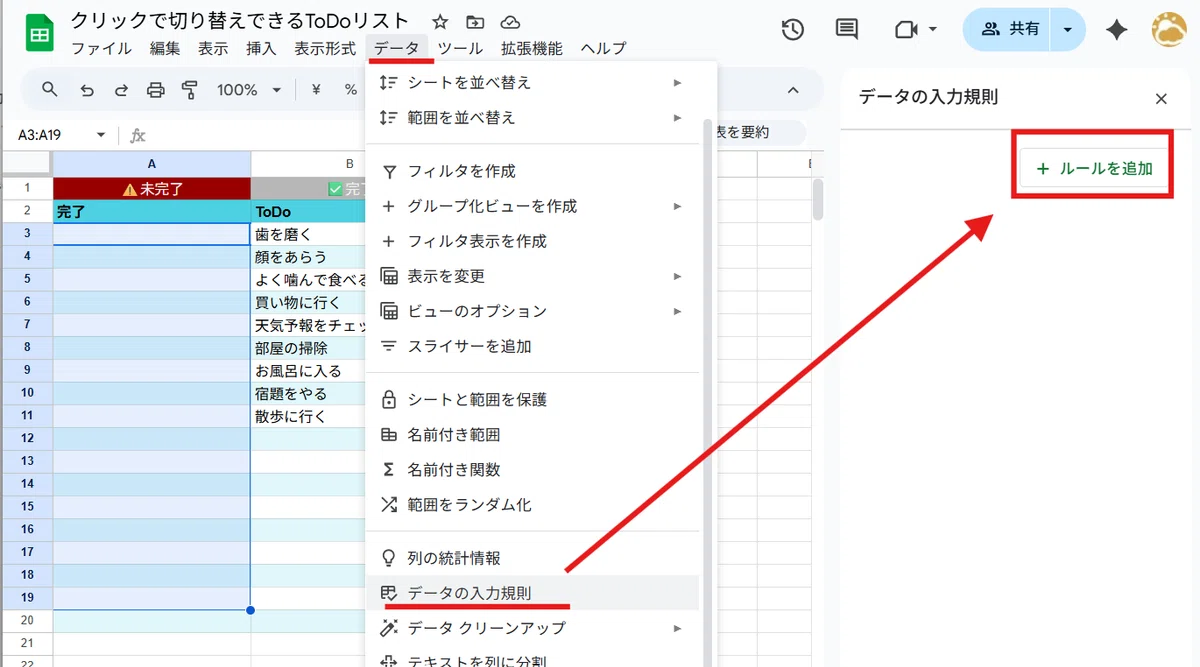This screenshot has height=667, width=1200.
Task: Open zoom 100% dropdown
Action: (x=249, y=90)
